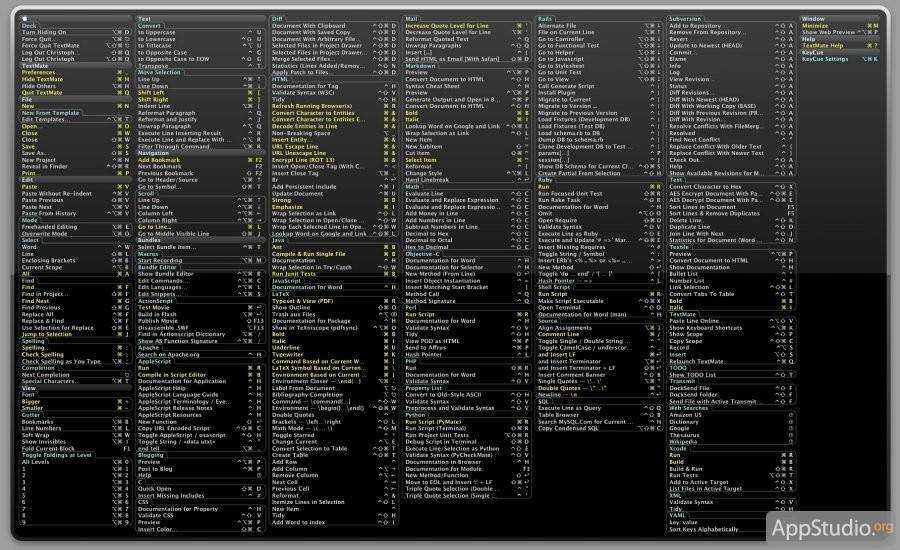Click to Uppercase convert entry
The image size is (900, 550).
pos(157,32)
